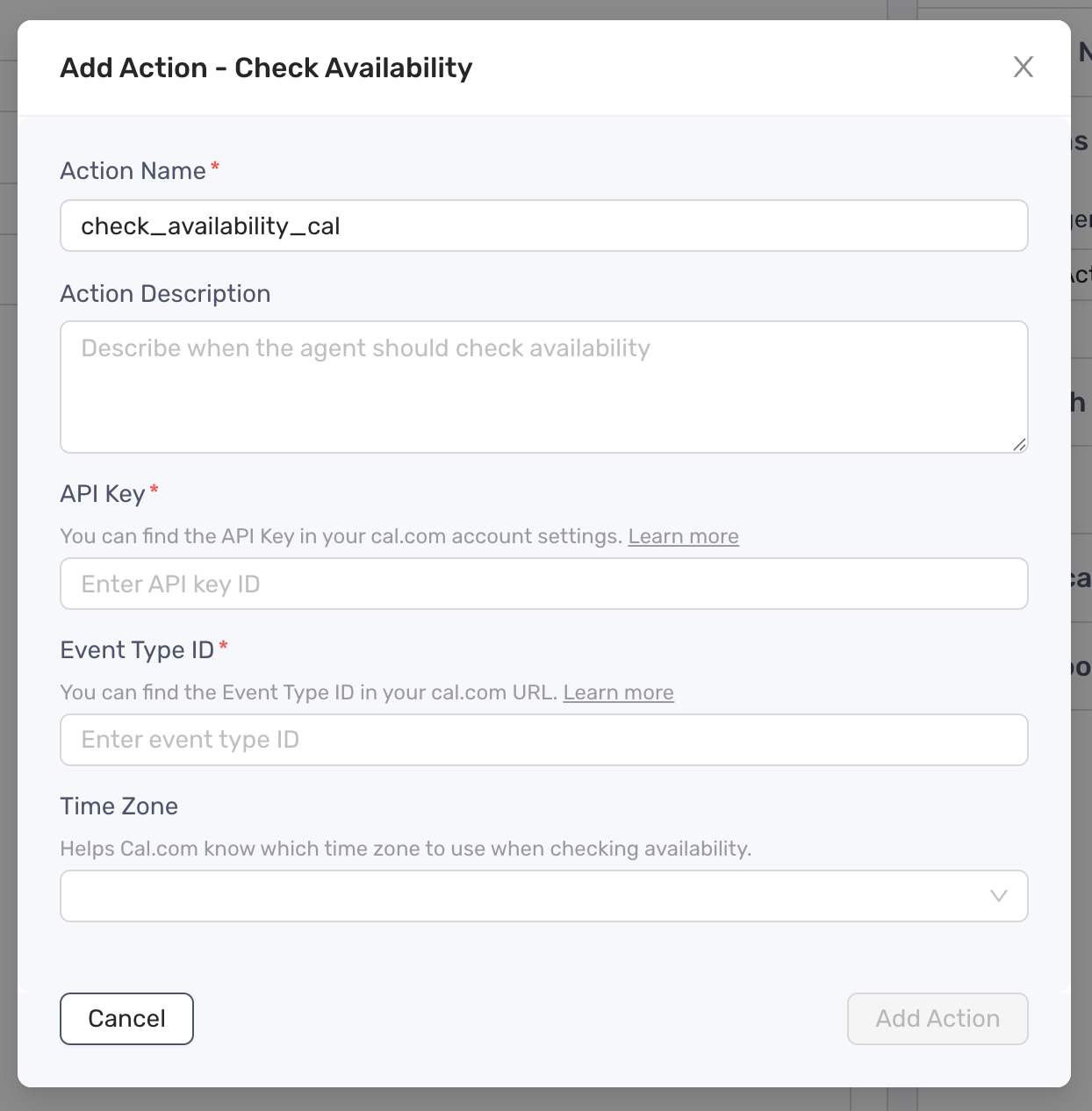Image resolution: width=1092 pixels, height=1111 pixels.
Task: Click the Time Zone dropdown chevron
Action: (x=997, y=896)
